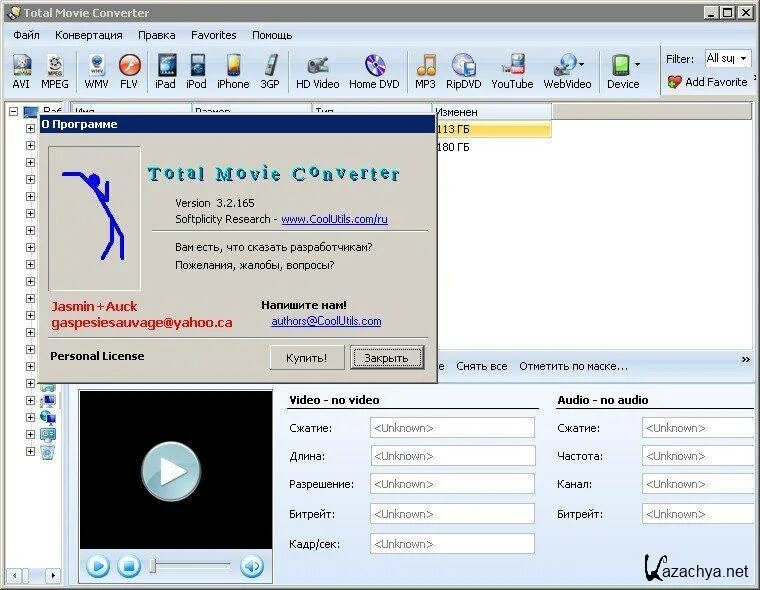Viewport: 760px width, 590px height.
Task: Select the 113 ГБ highlighted row
Action: coord(493,129)
